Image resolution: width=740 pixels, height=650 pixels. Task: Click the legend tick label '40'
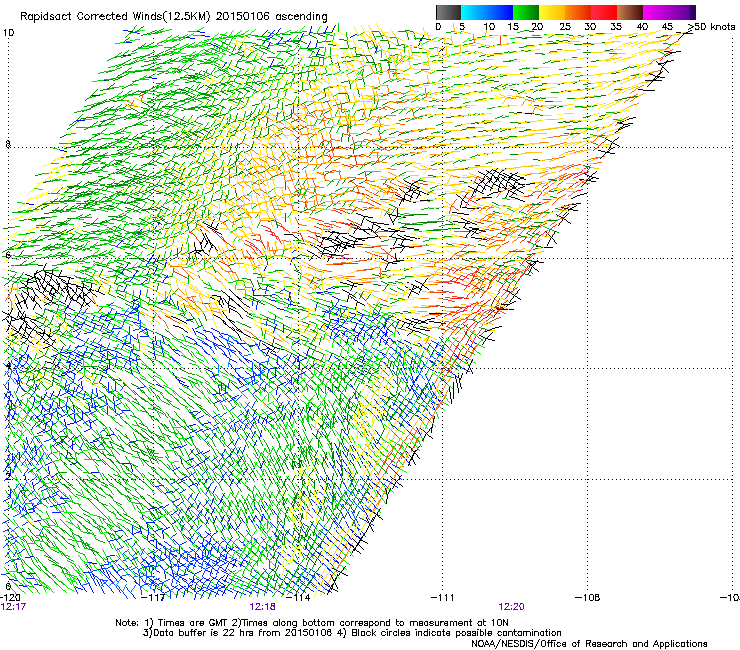642,27
